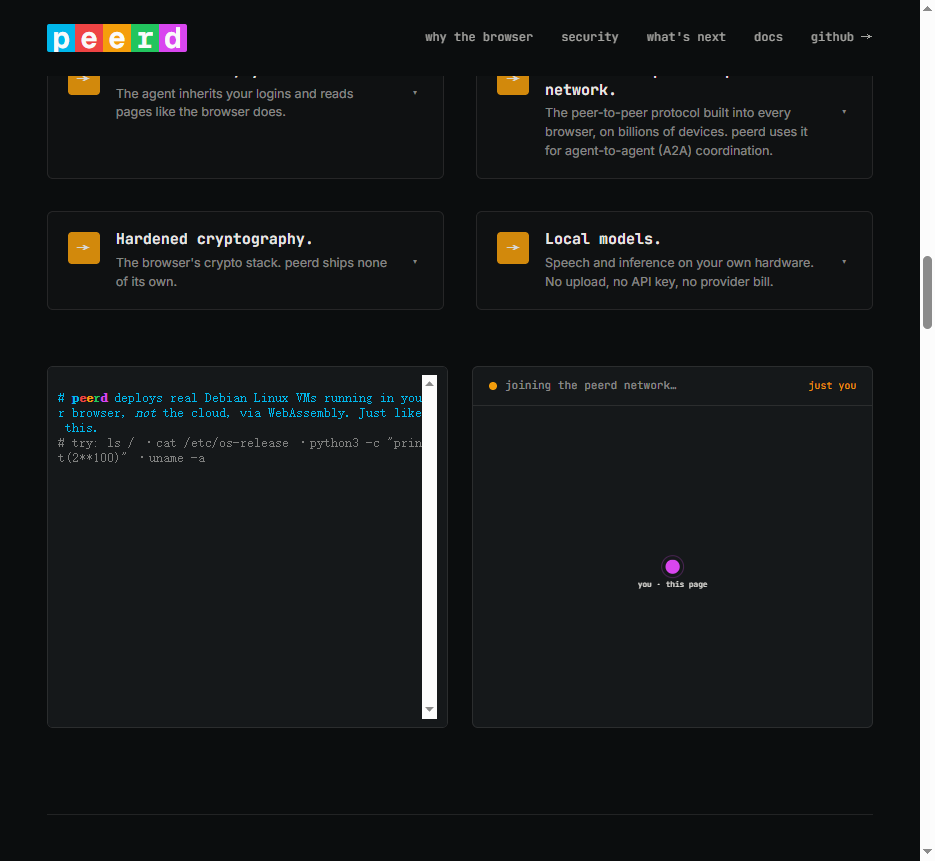Screen dimensions: 935x861
Task: Expand the Hardened cryptography card triangle
Action: point(415,262)
